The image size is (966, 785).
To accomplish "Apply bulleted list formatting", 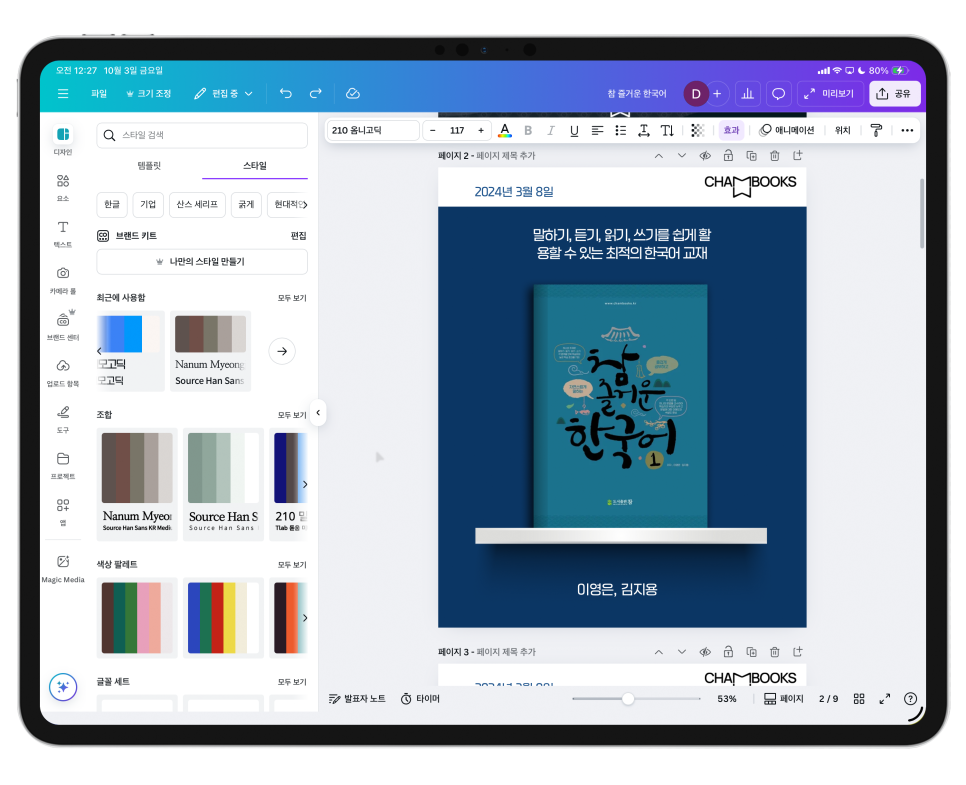I will pyautogui.click(x=620, y=131).
